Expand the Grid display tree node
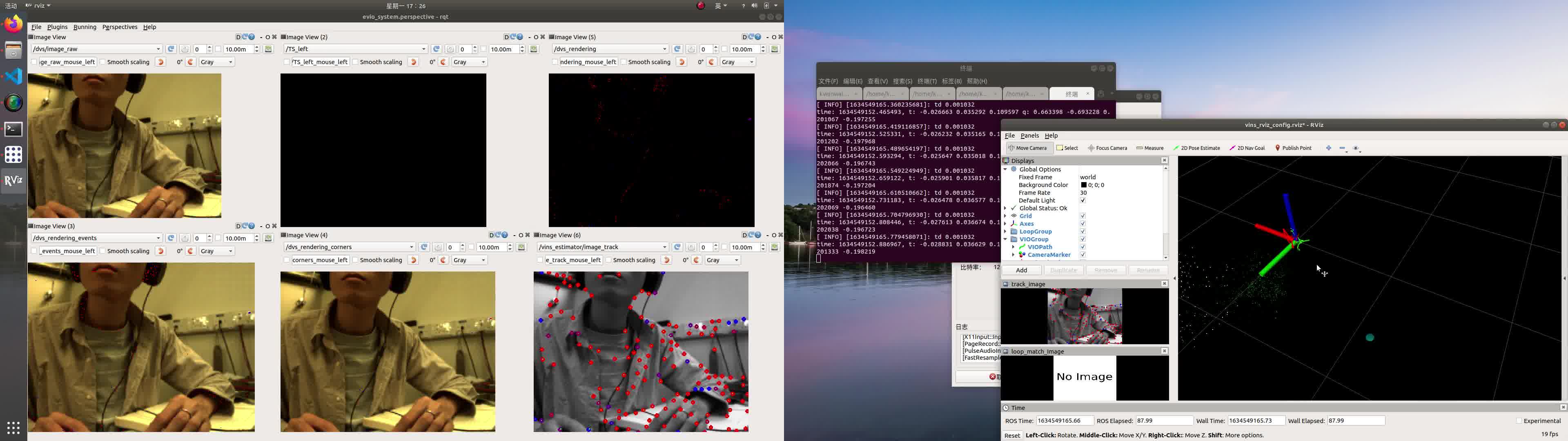 coord(1006,216)
